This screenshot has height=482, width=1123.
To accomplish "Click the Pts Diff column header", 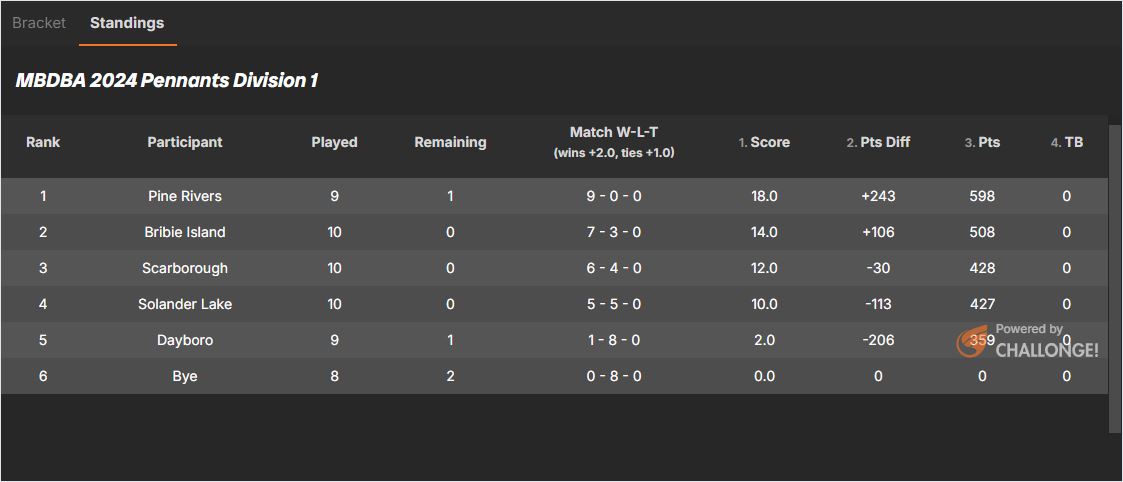I will 879,142.
